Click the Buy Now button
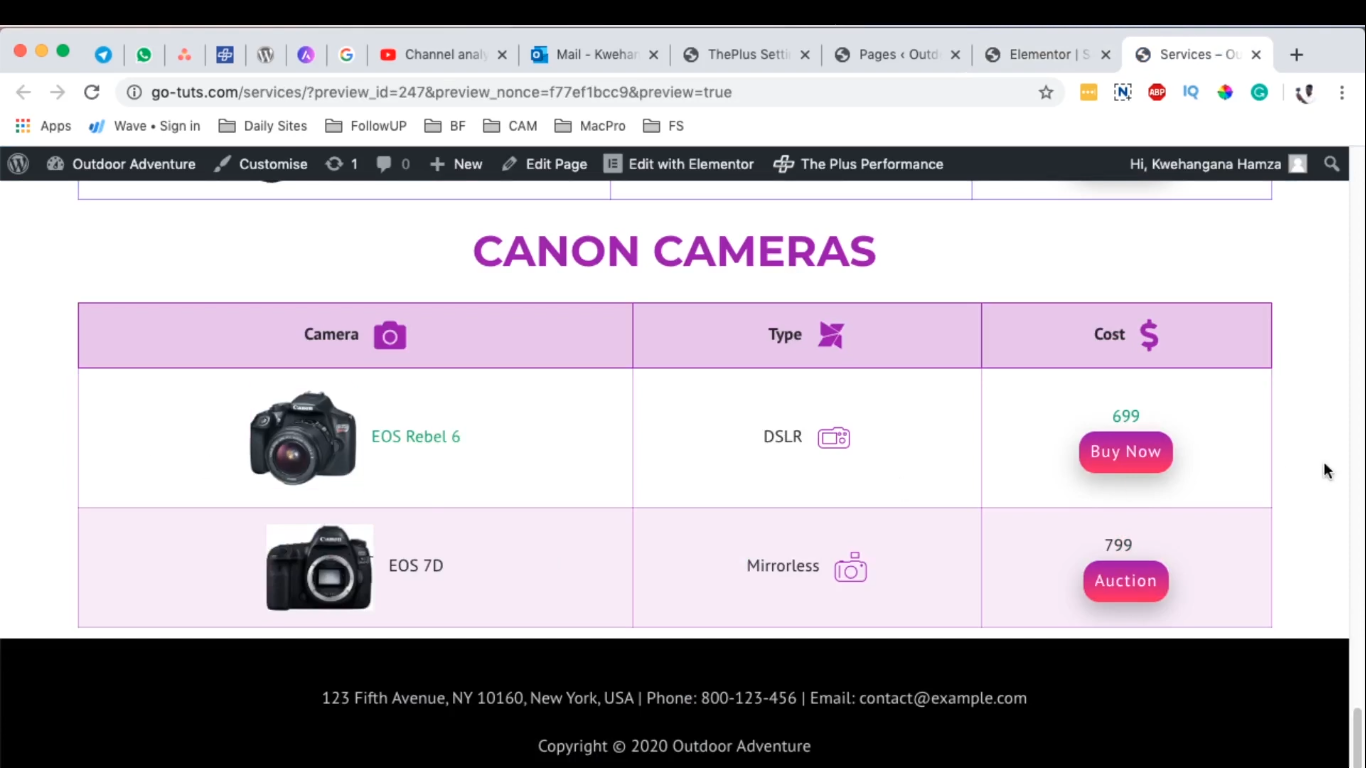Image resolution: width=1366 pixels, height=768 pixels. (x=1125, y=452)
